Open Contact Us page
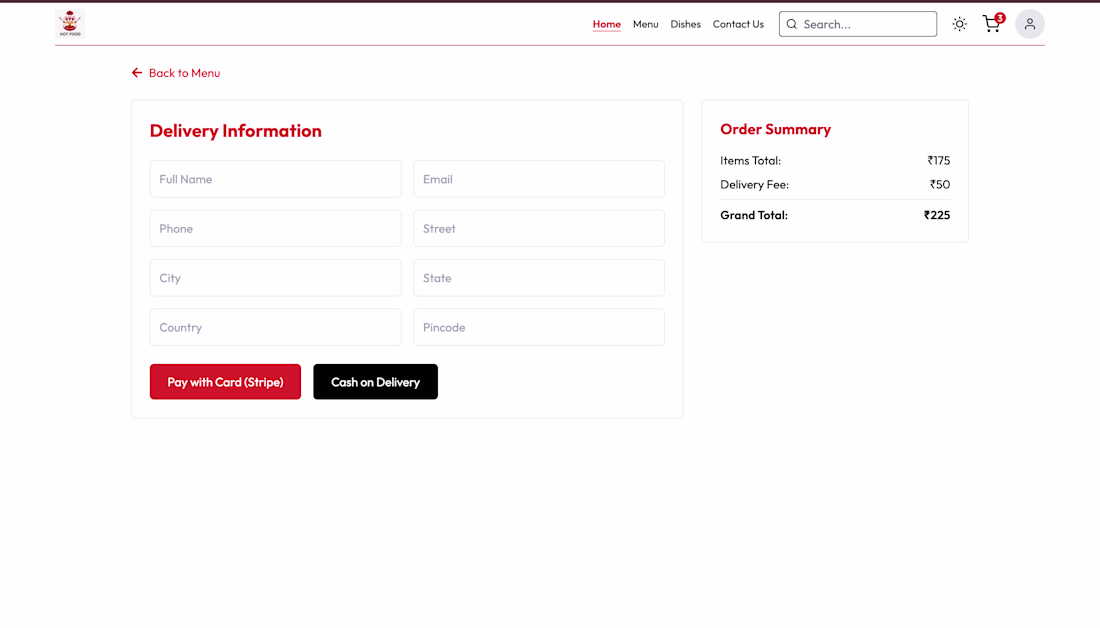Viewport: 1100px width, 628px height. 738,24
